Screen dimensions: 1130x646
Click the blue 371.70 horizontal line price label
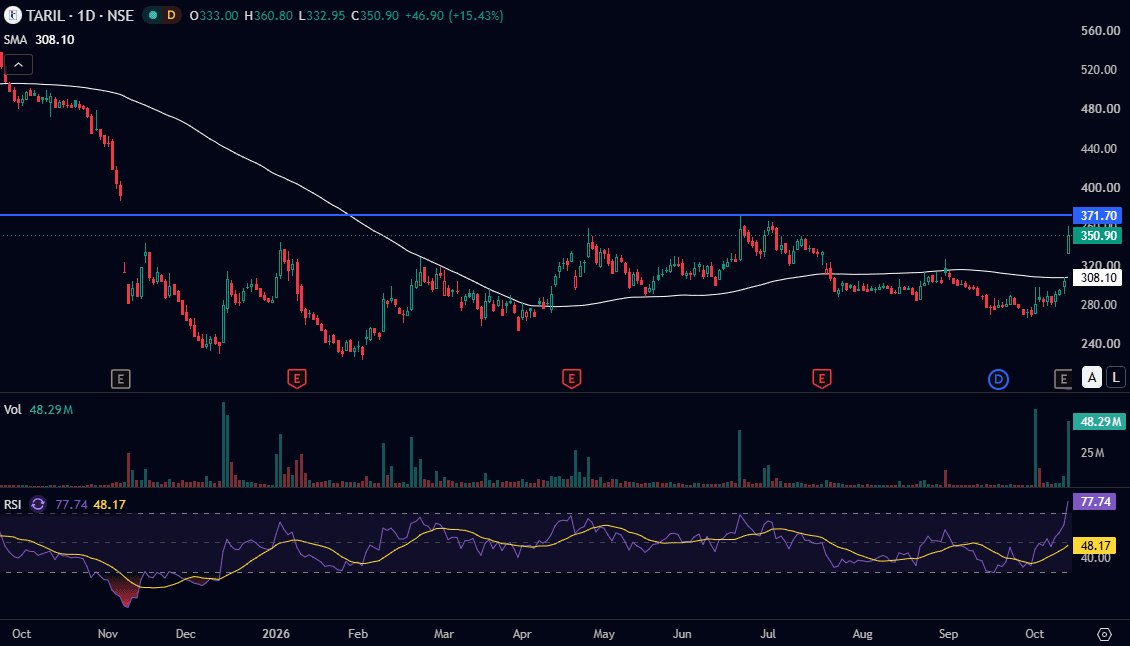pos(1098,216)
